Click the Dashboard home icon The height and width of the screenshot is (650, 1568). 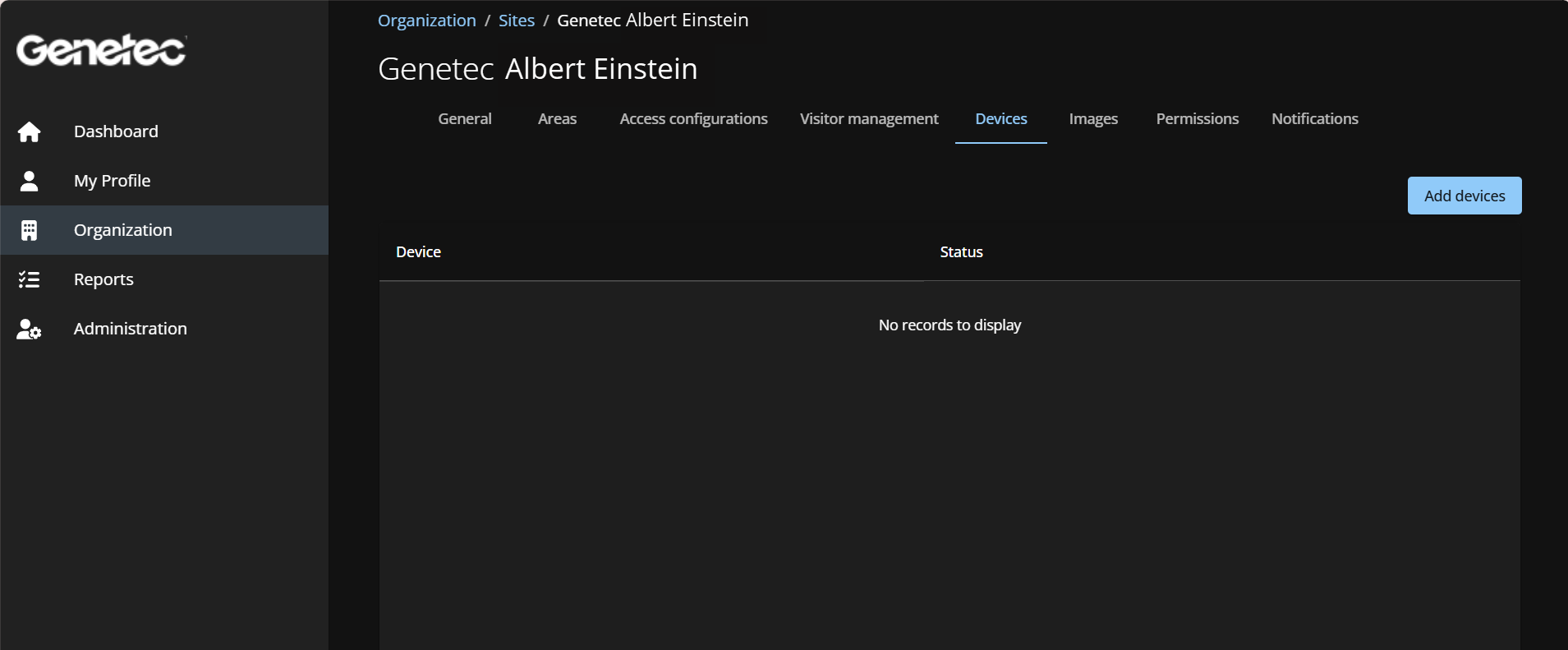tap(29, 131)
